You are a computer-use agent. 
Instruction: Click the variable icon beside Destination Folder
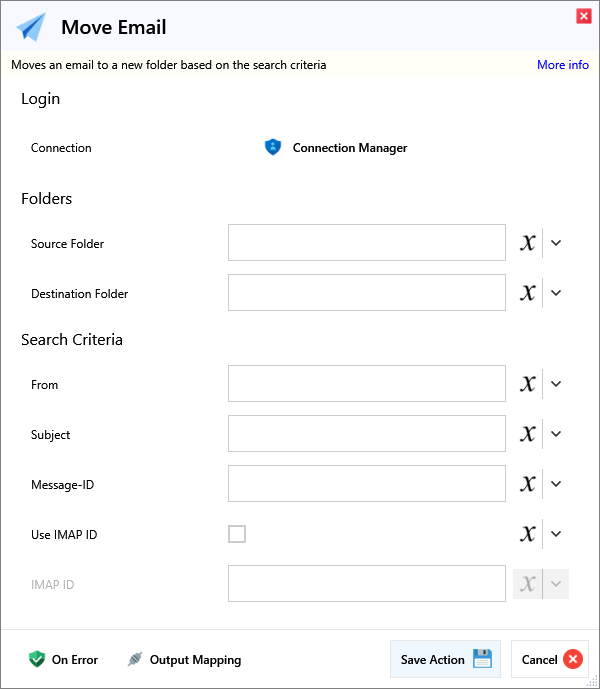528,293
